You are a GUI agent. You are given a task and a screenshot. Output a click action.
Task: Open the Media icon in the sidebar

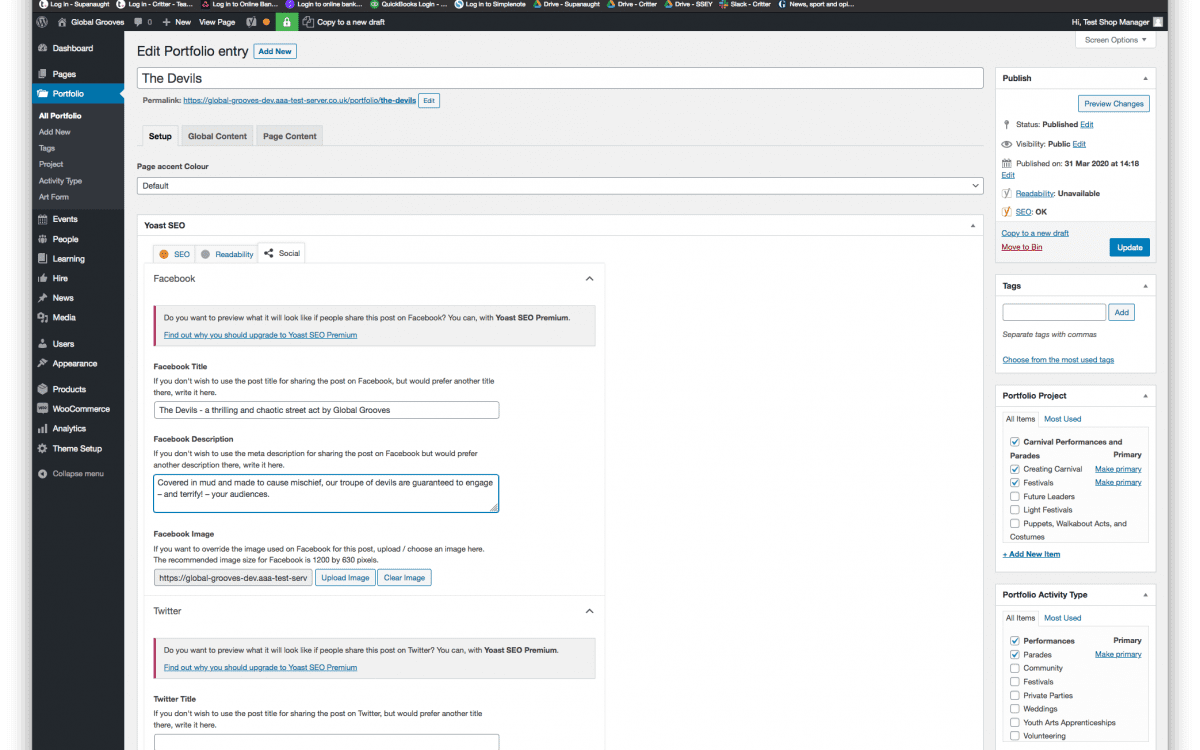coord(42,317)
